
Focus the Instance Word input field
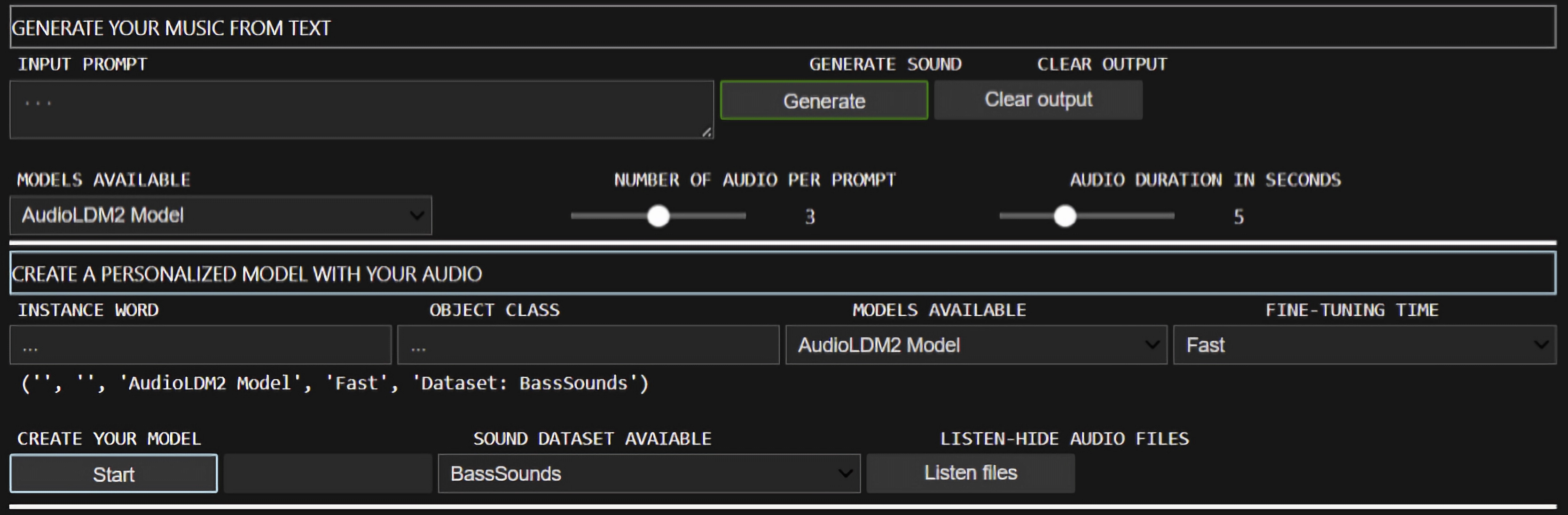(x=200, y=345)
